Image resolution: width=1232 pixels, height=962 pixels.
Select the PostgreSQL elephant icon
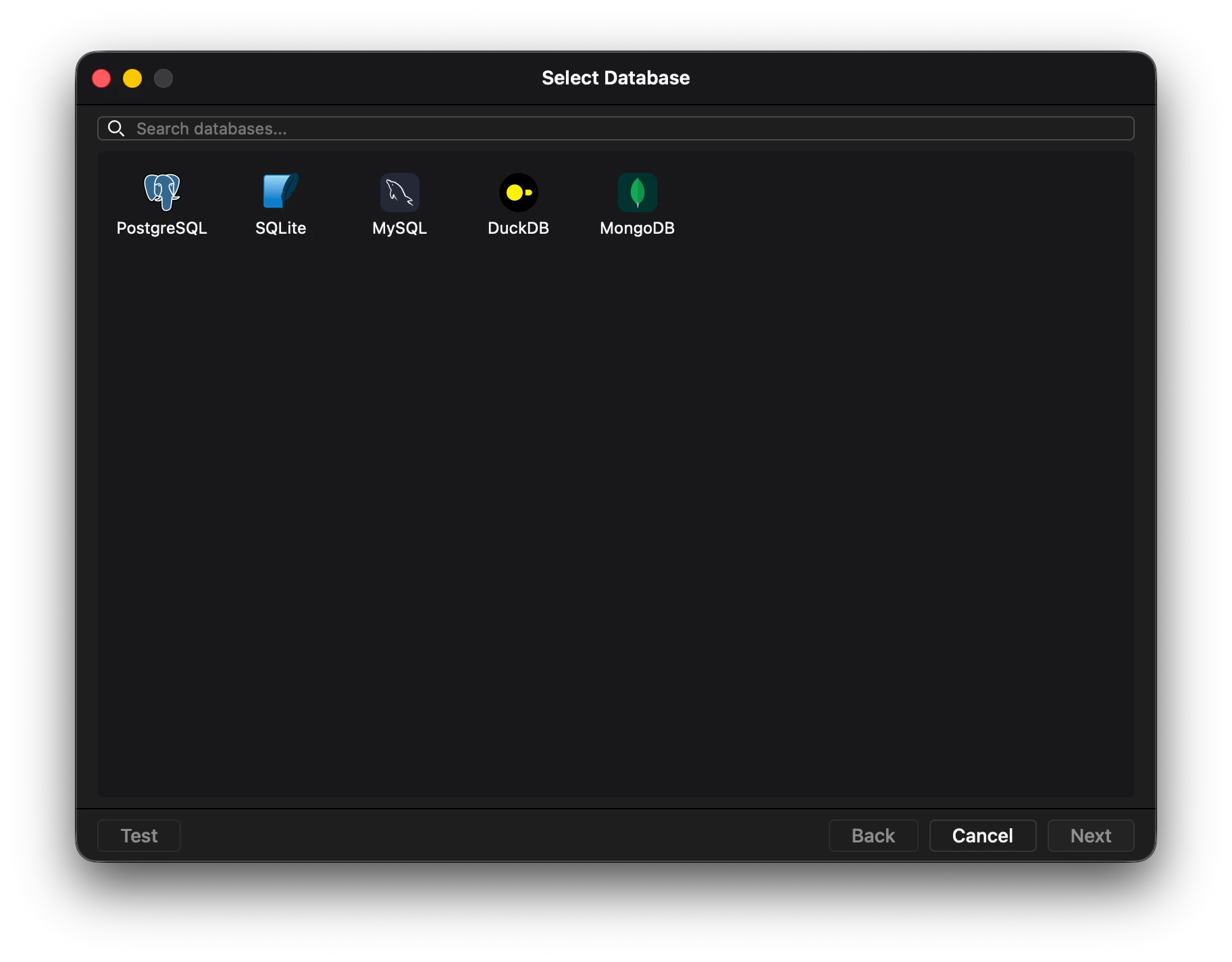(162, 193)
